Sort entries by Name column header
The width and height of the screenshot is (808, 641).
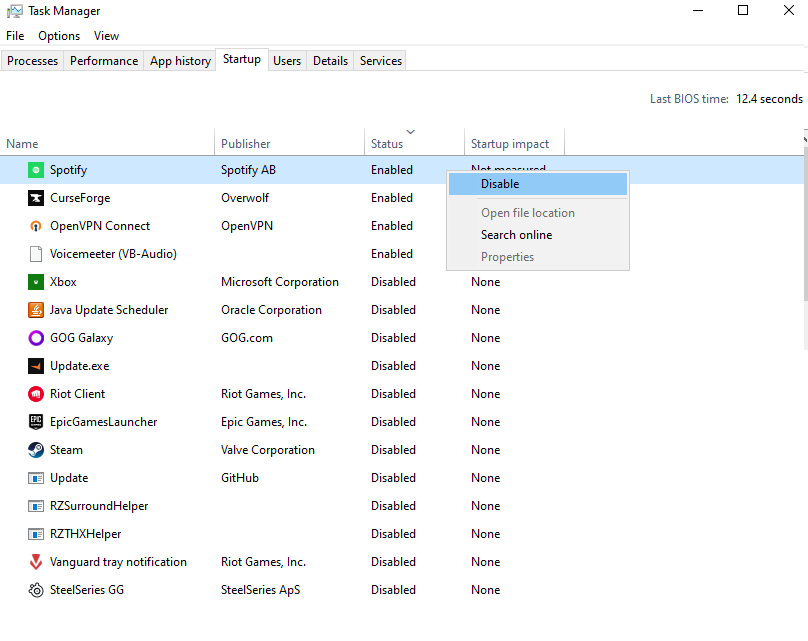[107, 142]
